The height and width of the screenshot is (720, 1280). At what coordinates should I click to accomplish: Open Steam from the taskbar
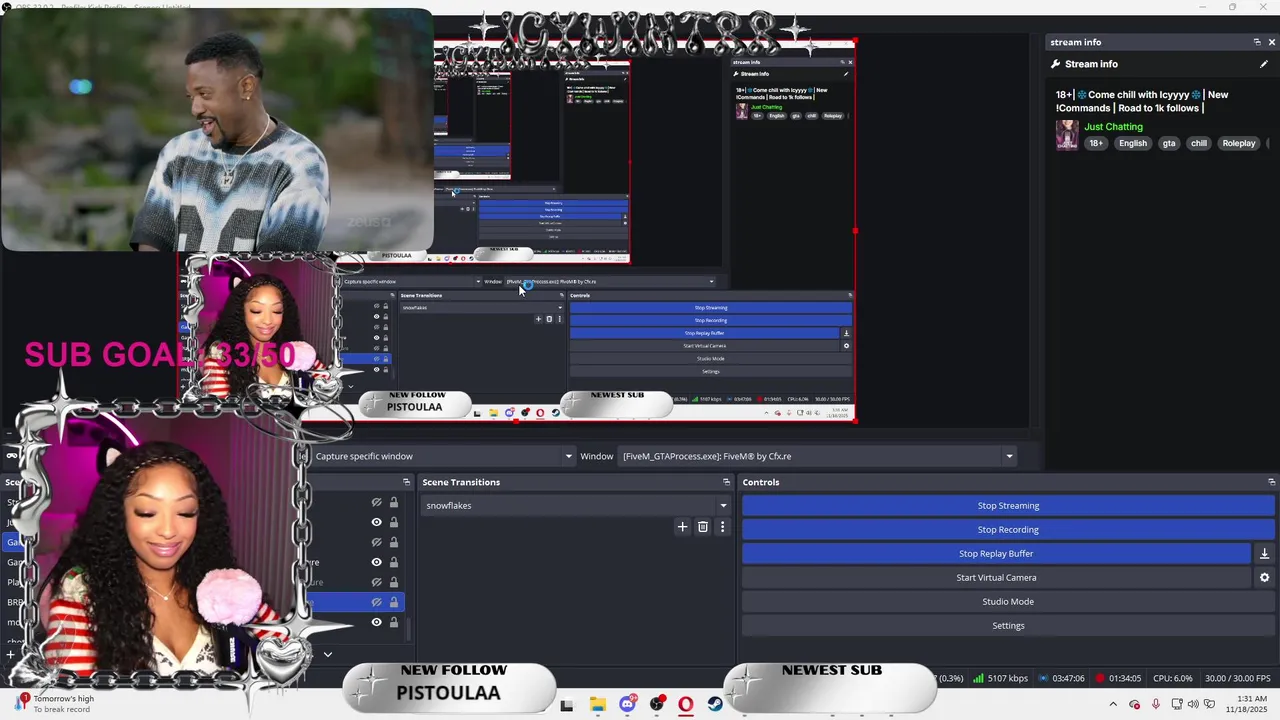pyautogui.click(x=715, y=704)
